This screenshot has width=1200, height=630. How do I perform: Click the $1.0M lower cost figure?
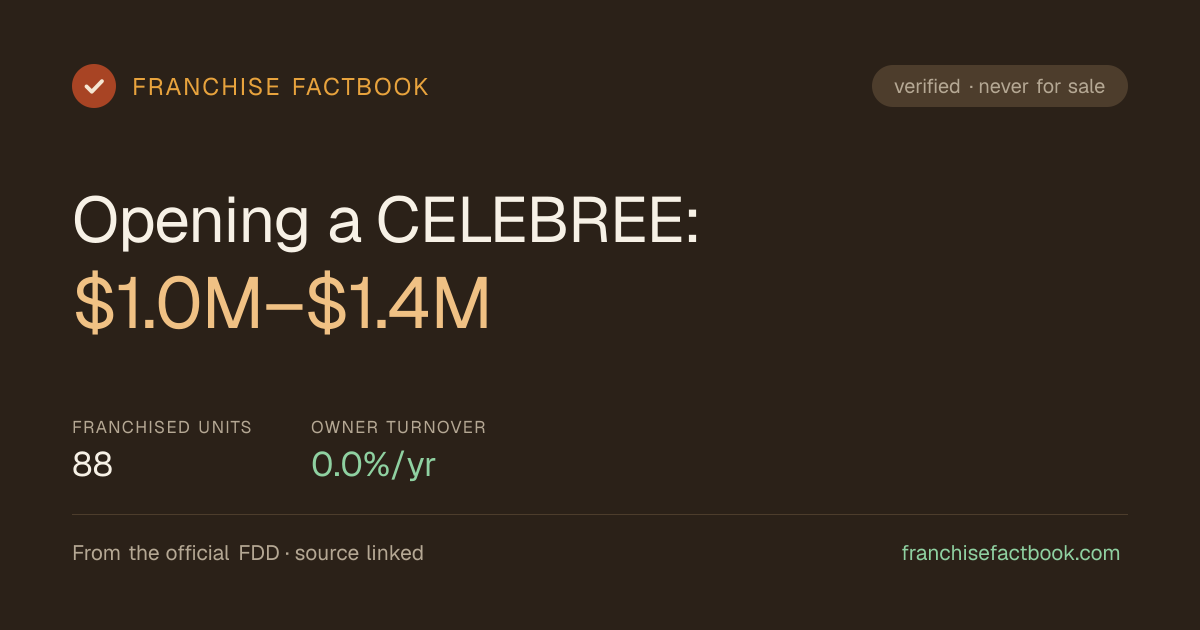[167, 304]
